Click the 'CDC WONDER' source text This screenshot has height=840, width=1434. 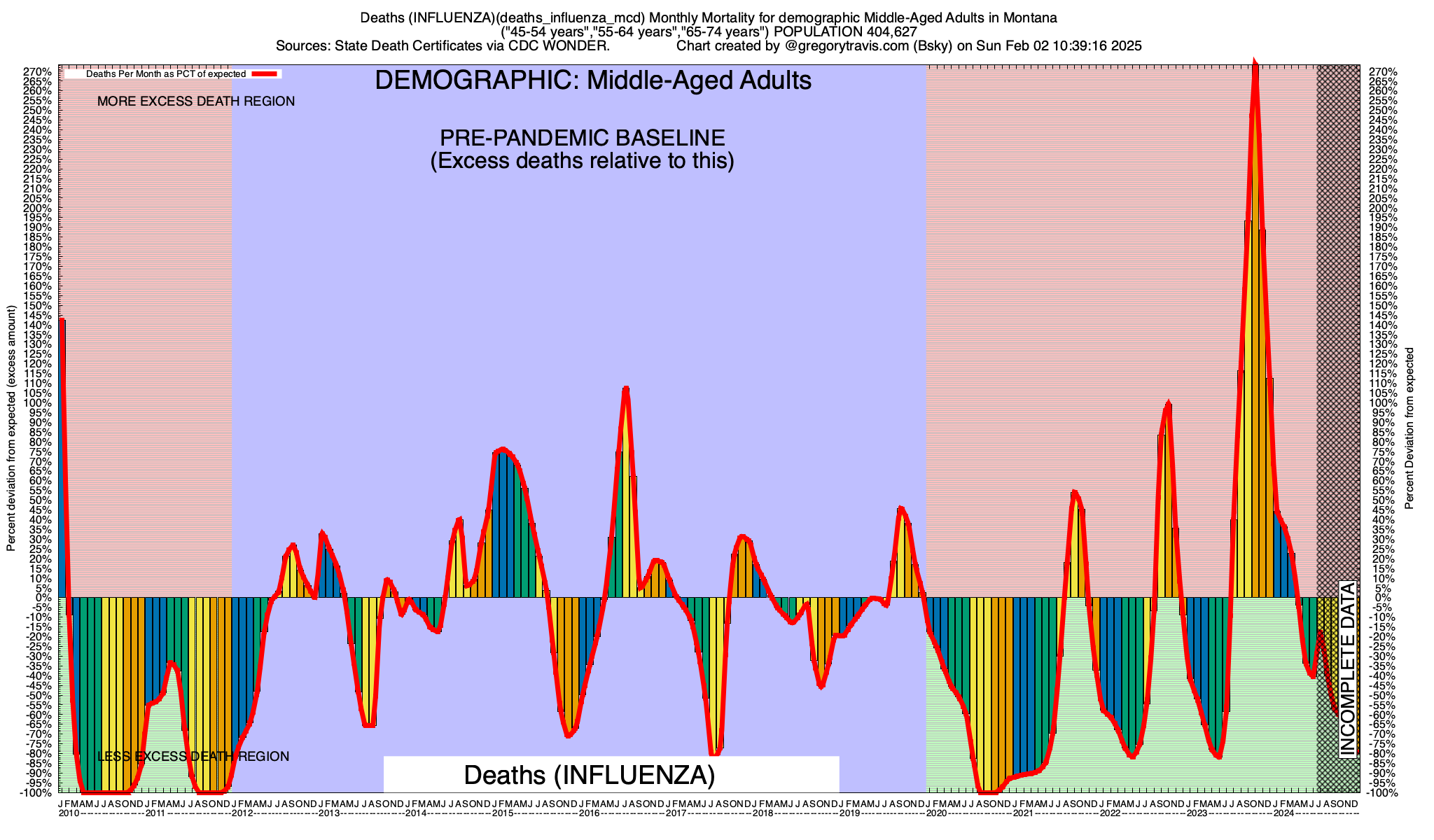[x=558, y=46]
